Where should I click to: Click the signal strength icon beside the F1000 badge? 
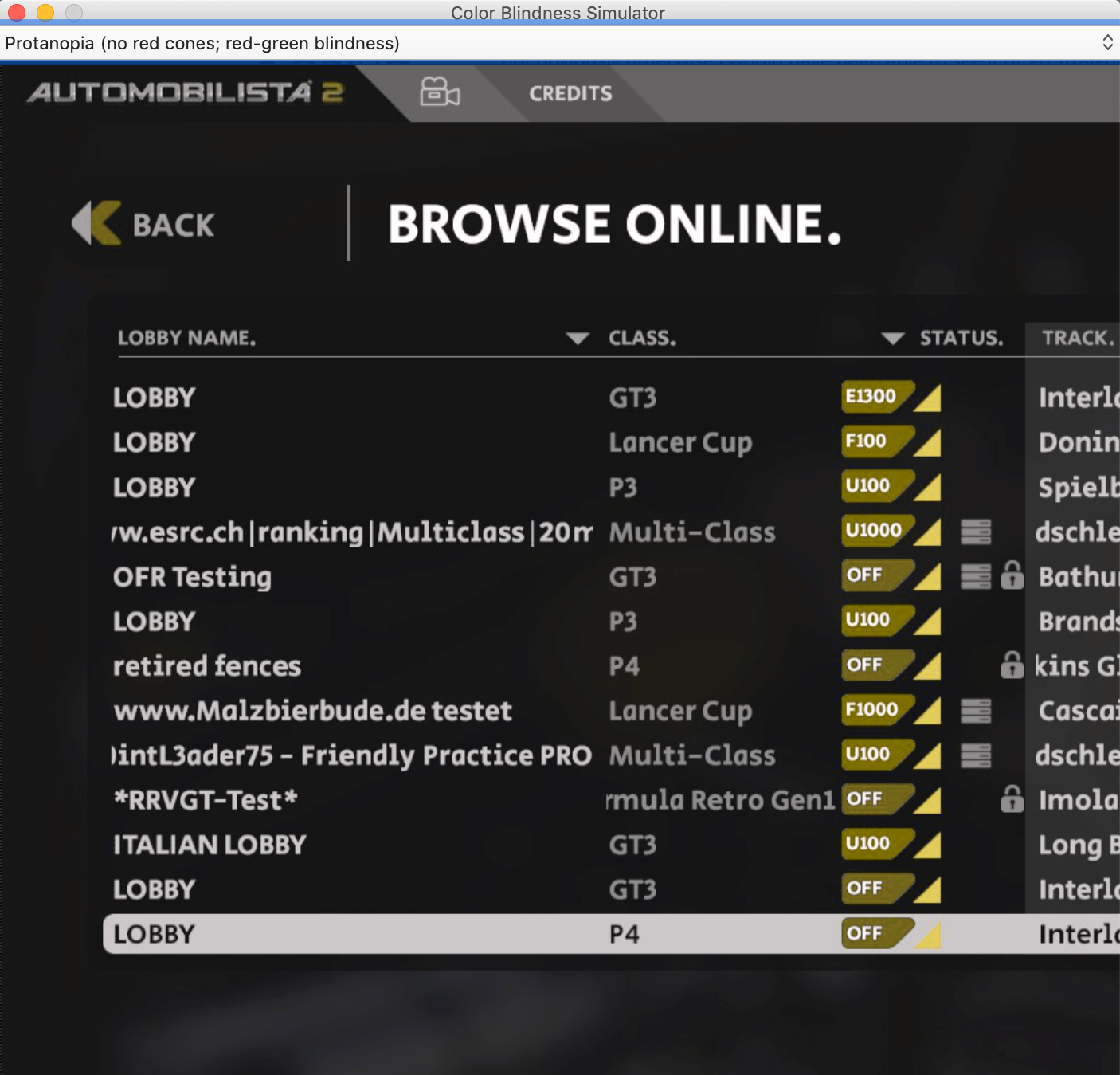927,710
